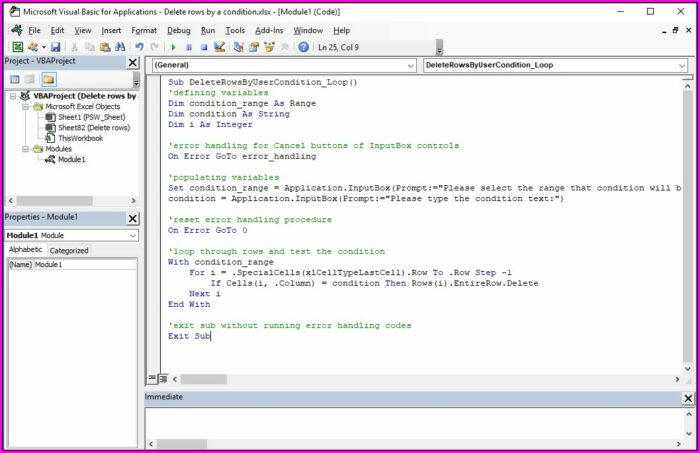Click inside the Immediate window text area
This screenshot has height=453, width=700.
(413, 423)
